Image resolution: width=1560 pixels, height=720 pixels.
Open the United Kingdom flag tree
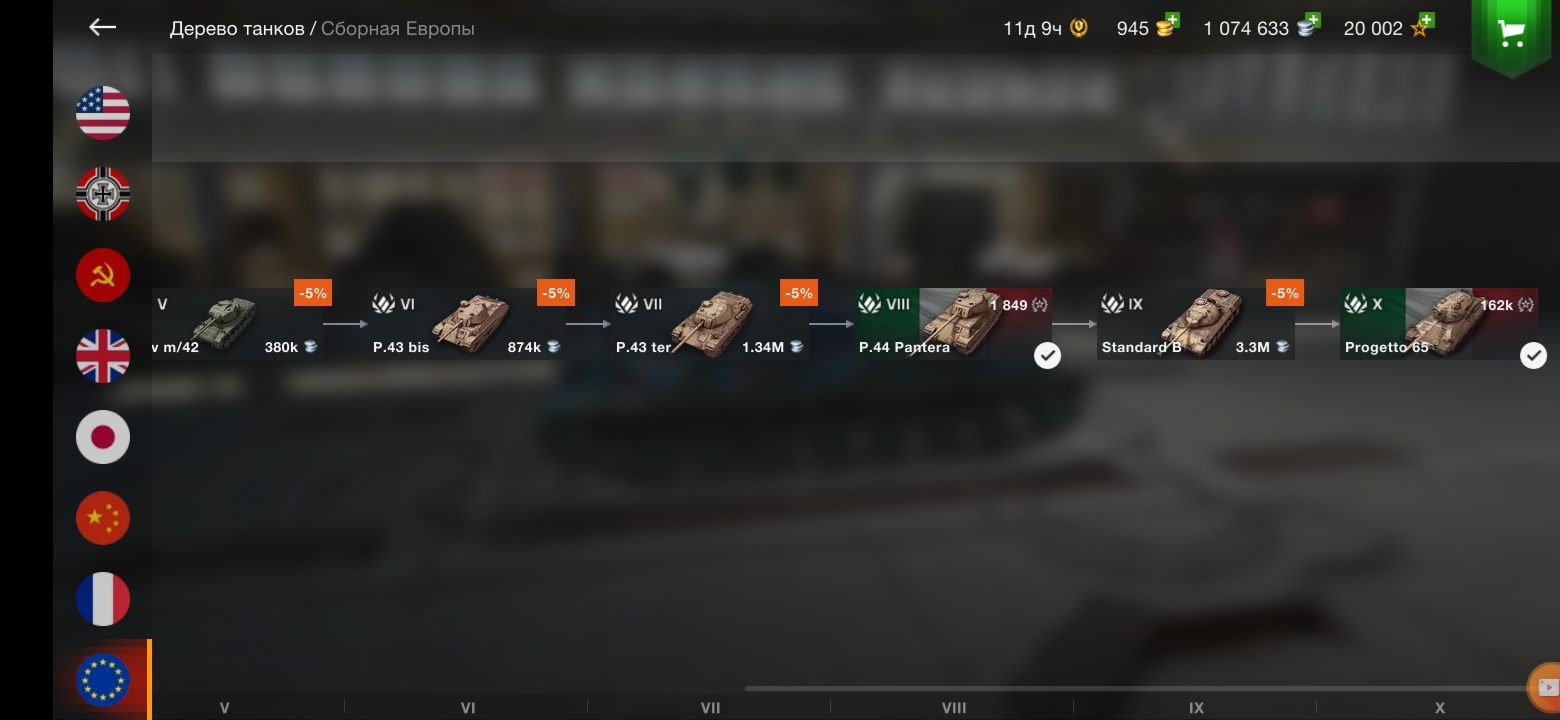103,355
